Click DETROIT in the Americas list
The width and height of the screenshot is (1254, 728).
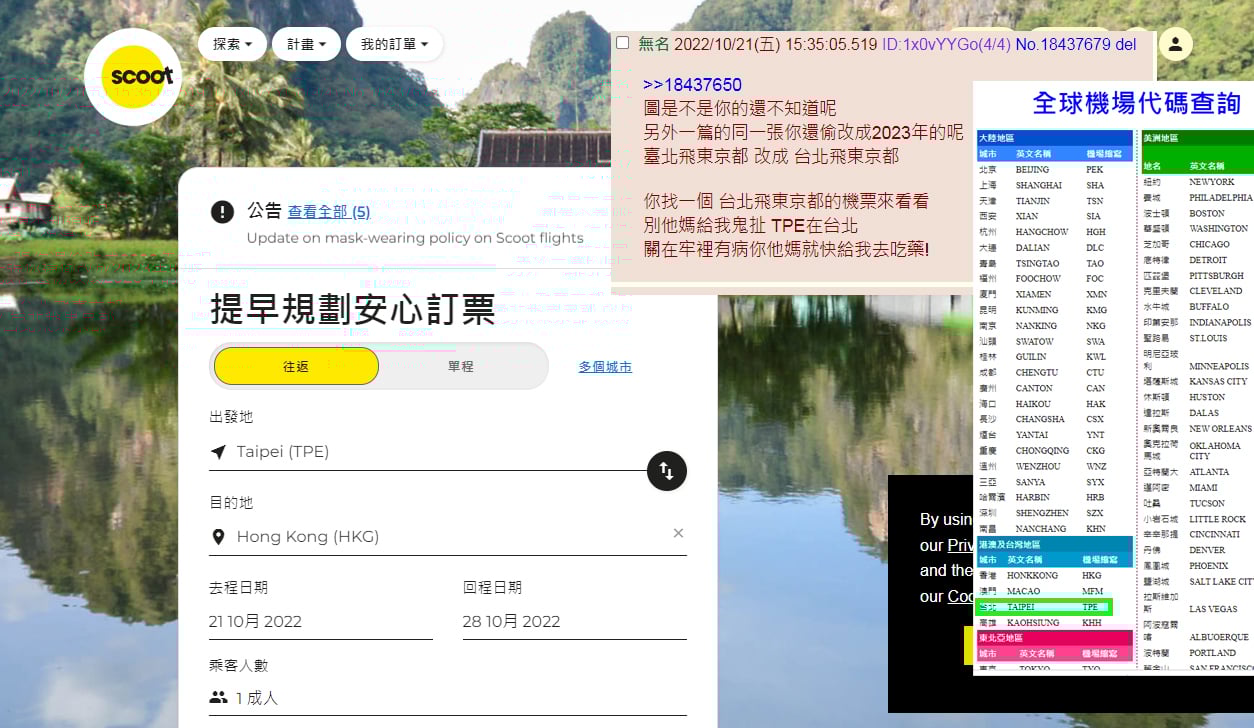(1208, 260)
